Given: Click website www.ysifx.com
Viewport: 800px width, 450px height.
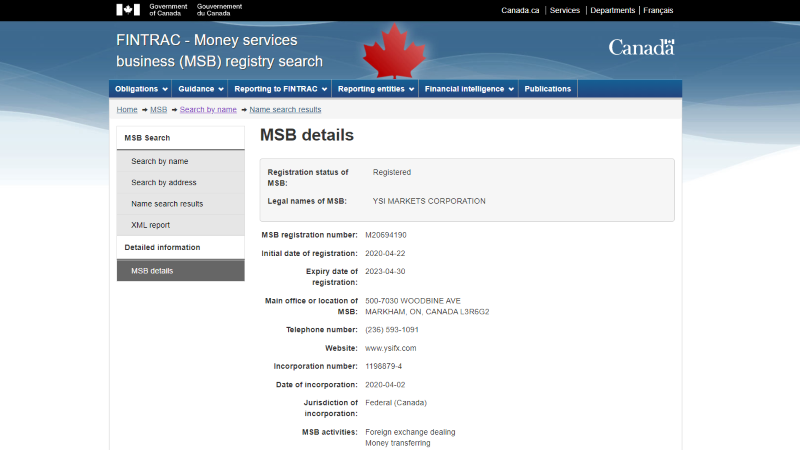Looking at the screenshot, I should pos(391,348).
